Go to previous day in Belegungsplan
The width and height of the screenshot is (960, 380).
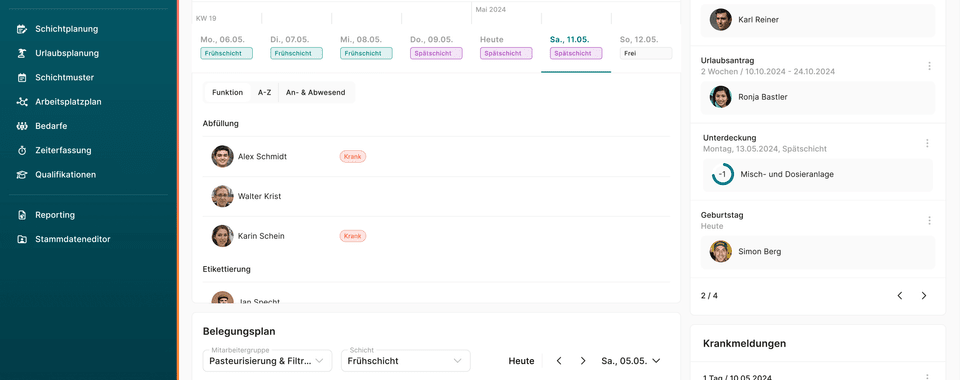coord(559,361)
